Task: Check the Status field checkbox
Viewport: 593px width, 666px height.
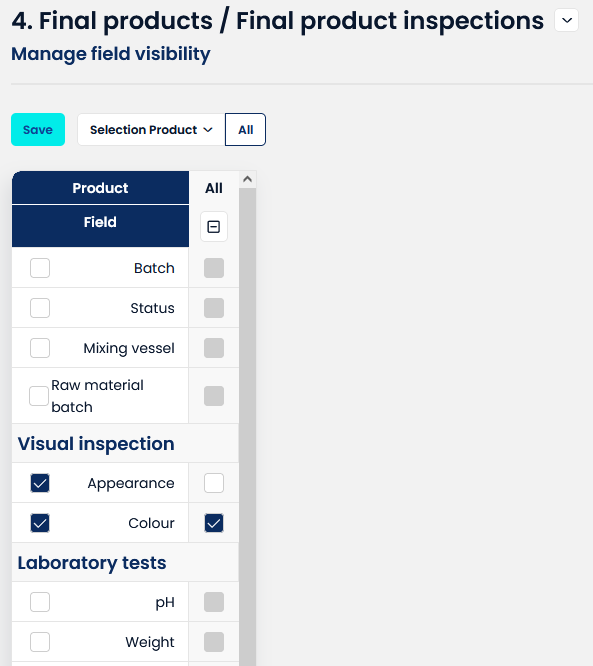Action: pyautogui.click(x=40, y=308)
